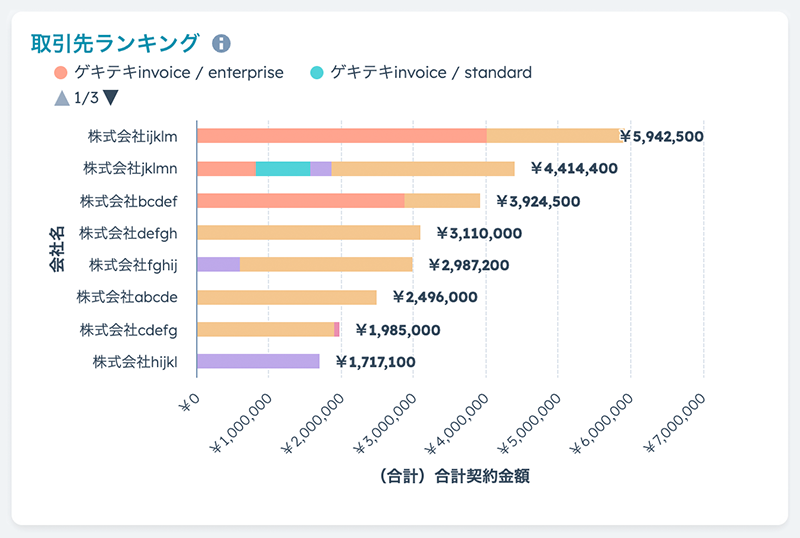Click the salmon segment of 株式会社bcdef bar
The image size is (800, 538).
tap(300, 201)
